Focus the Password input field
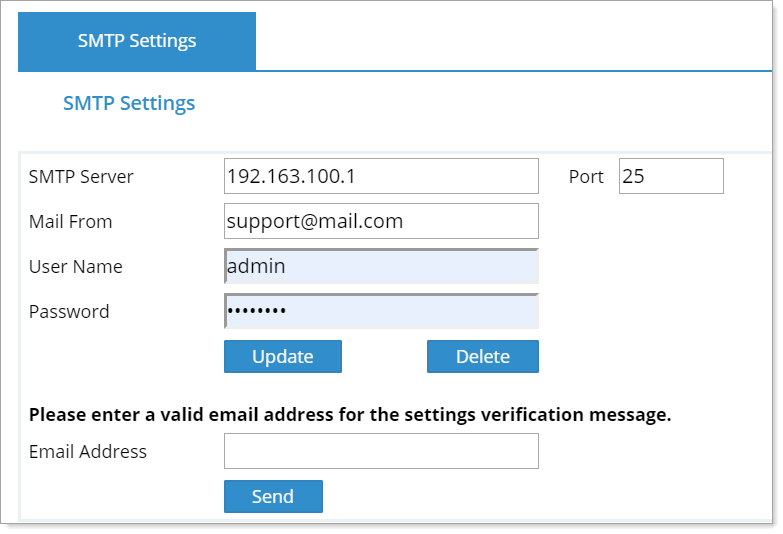The height and width of the screenshot is (534, 783). (381, 311)
